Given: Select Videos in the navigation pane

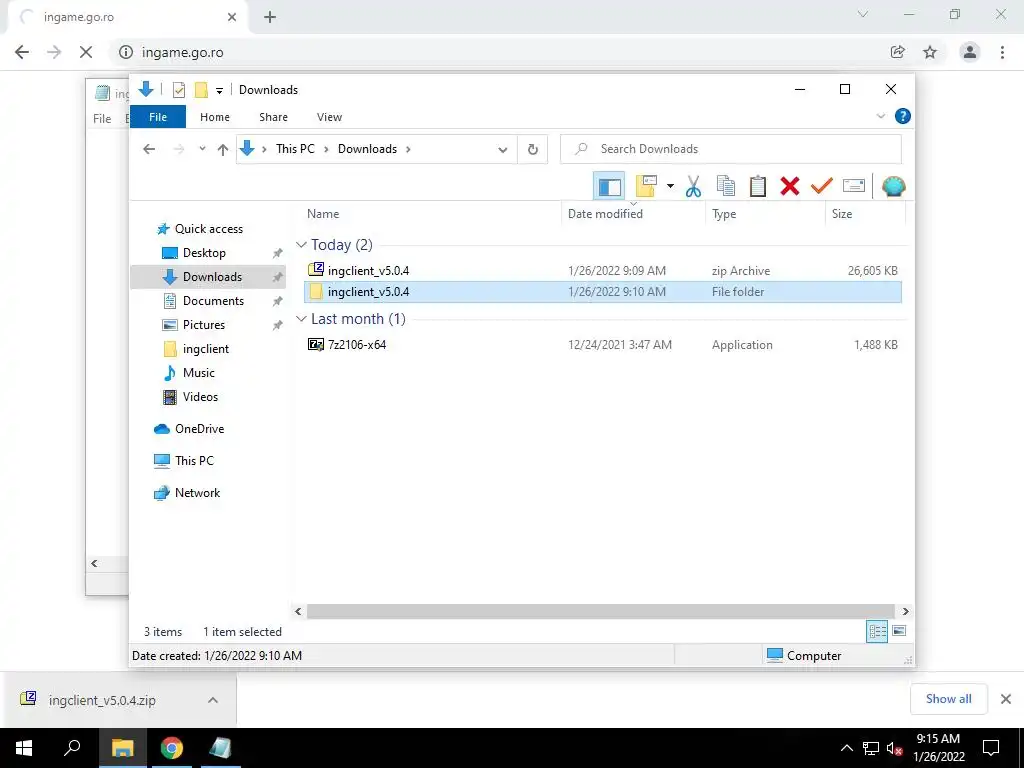Looking at the screenshot, I should 200,397.
